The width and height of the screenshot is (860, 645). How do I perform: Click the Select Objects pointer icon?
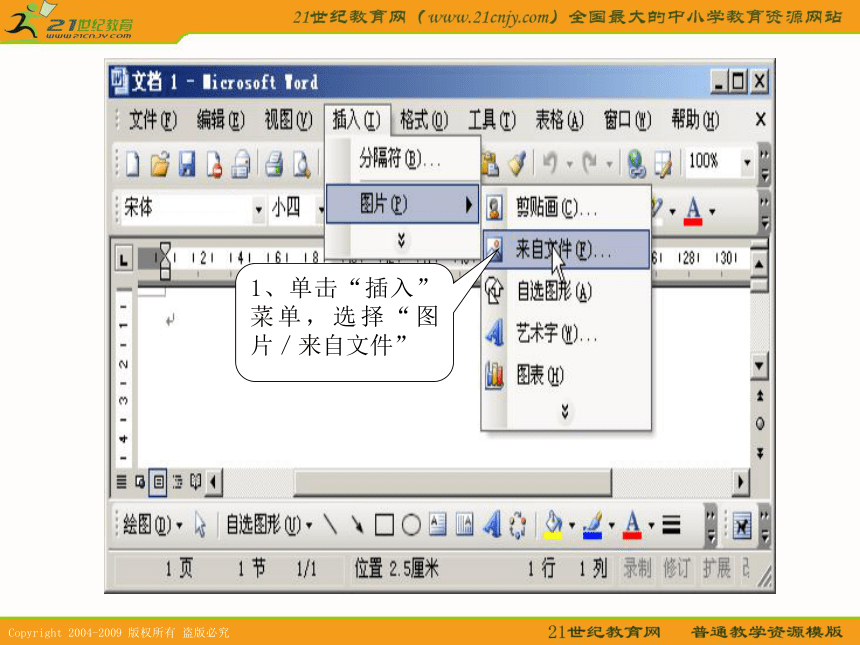coord(200,525)
